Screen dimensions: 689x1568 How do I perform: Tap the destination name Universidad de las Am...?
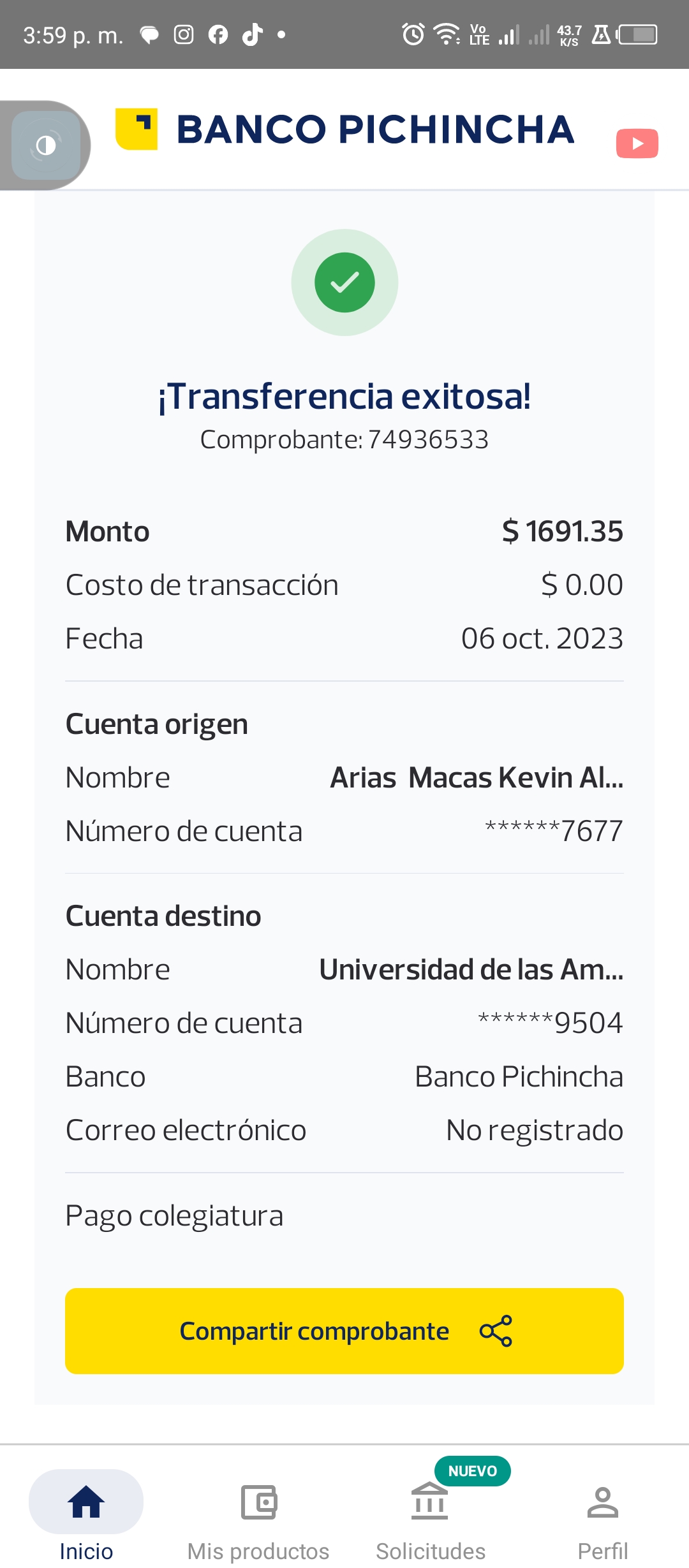(x=471, y=970)
